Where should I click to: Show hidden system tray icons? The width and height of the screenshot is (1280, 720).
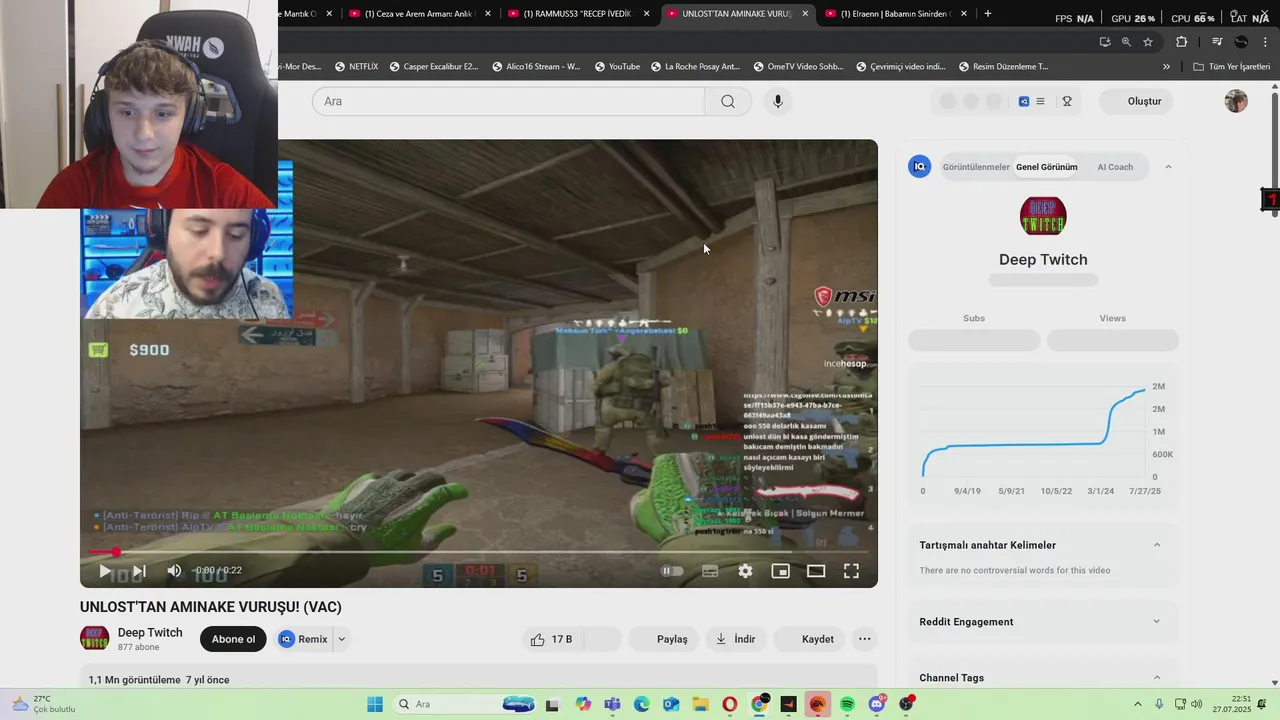(x=1137, y=704)
